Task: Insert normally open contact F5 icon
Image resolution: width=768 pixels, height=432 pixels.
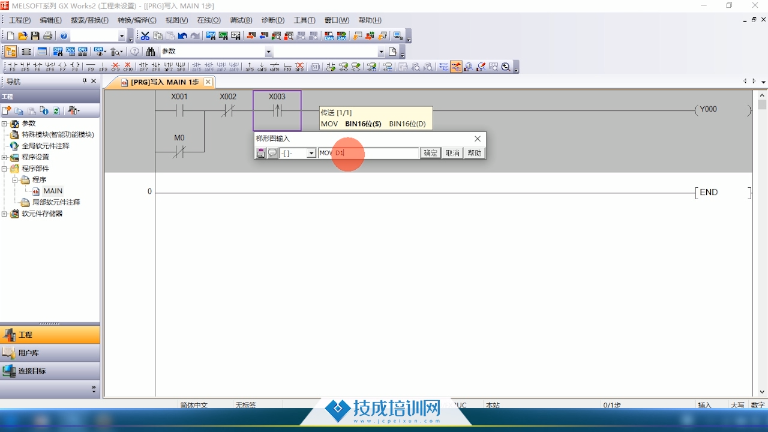Action: pos(12,67)
